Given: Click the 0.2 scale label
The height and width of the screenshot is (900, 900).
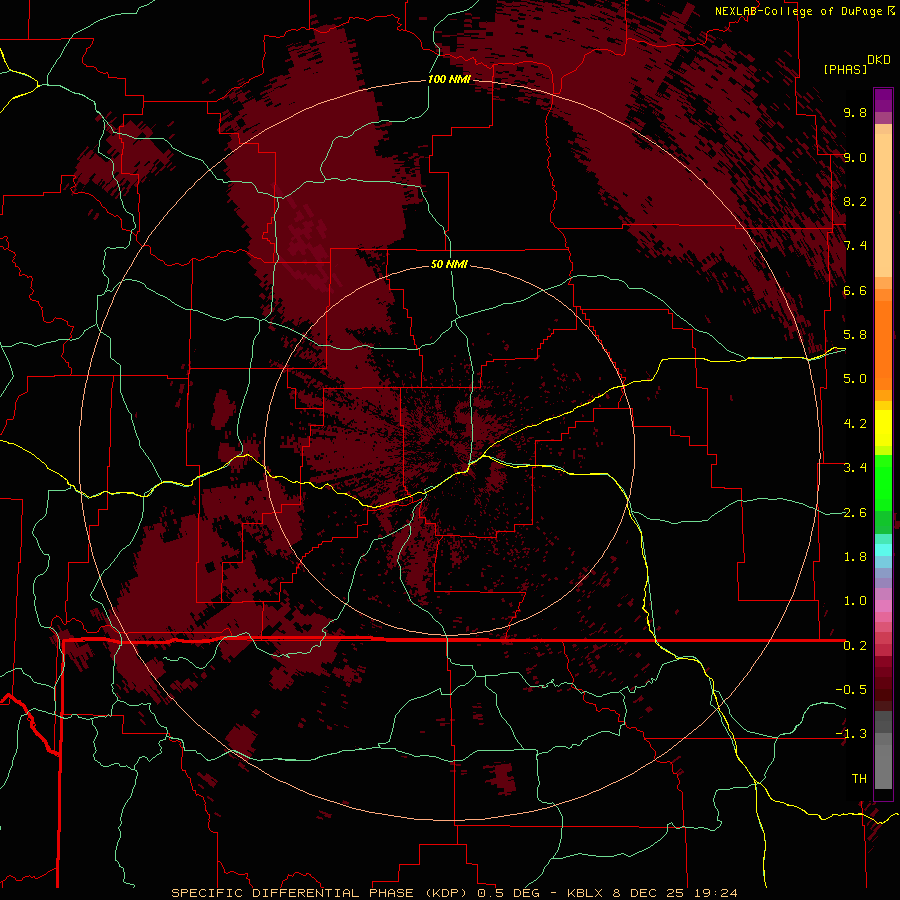Looking at the screenshot, I should [x=855, y=646].
